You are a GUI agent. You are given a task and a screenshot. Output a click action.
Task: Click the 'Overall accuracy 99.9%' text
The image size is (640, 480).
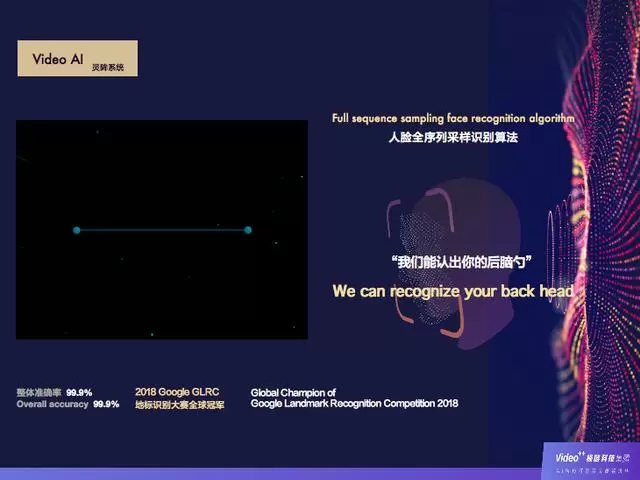68,404
